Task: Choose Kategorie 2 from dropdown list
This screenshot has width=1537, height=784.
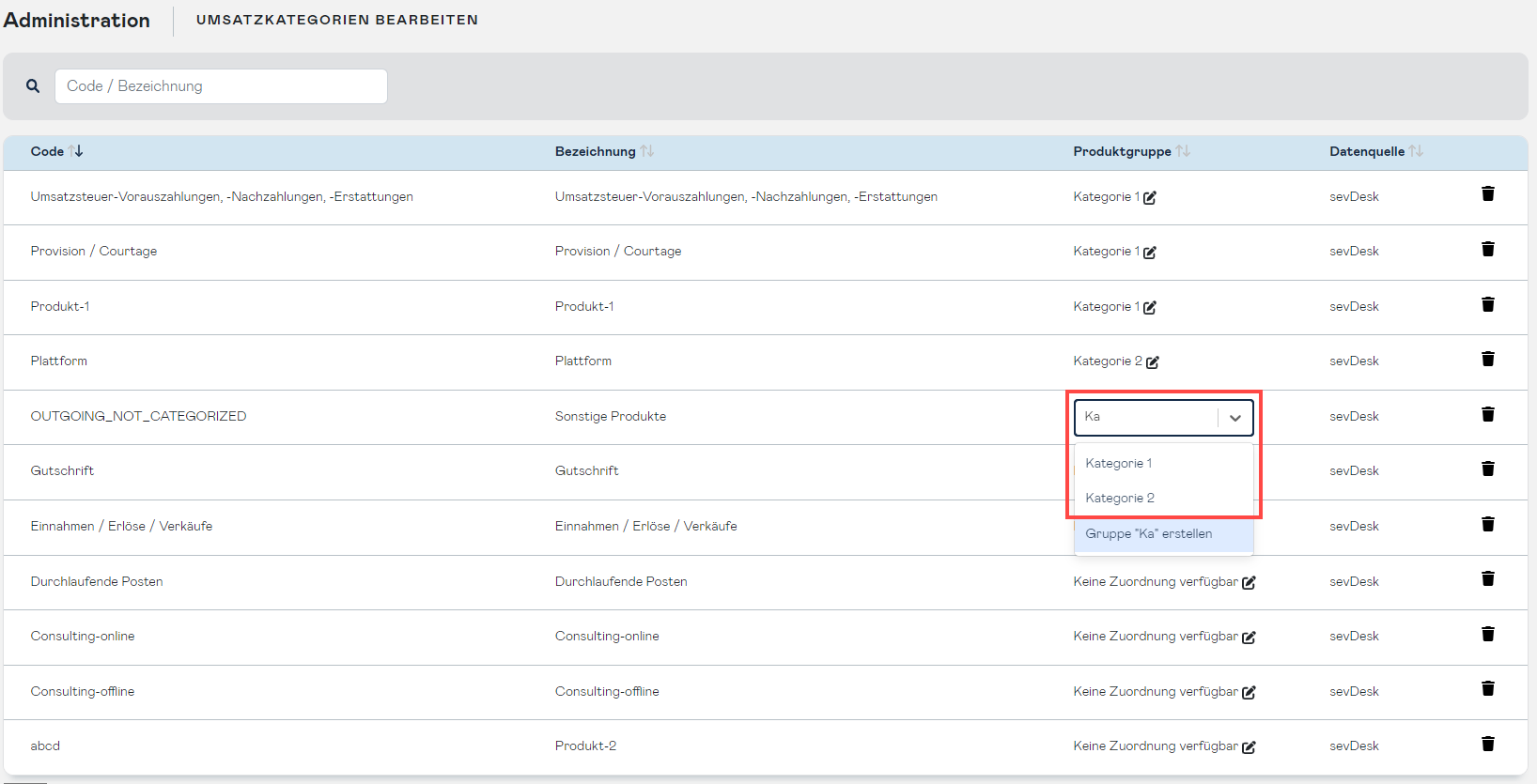Action: (1164, 498)
